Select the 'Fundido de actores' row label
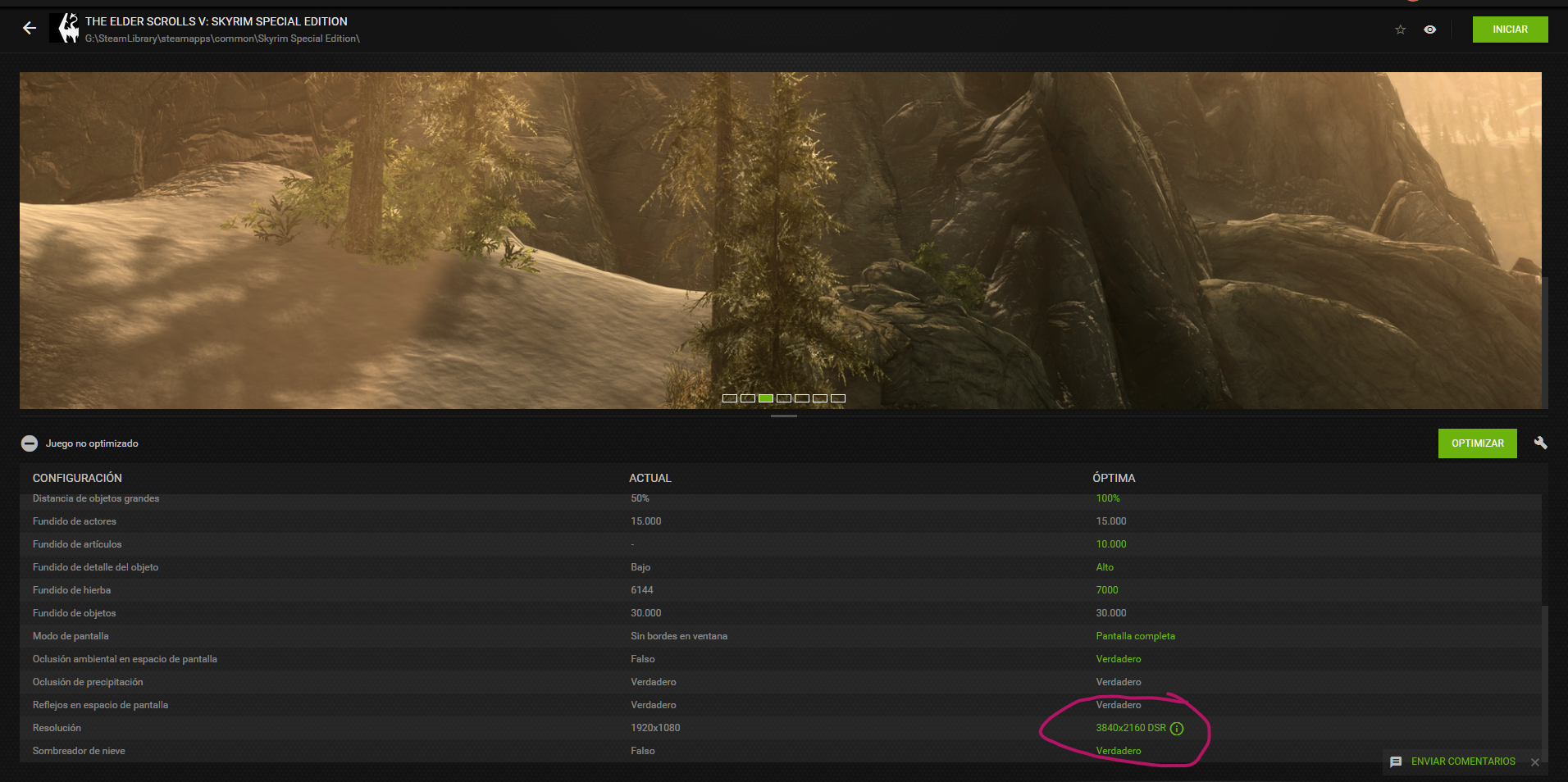 click(75, 521)
